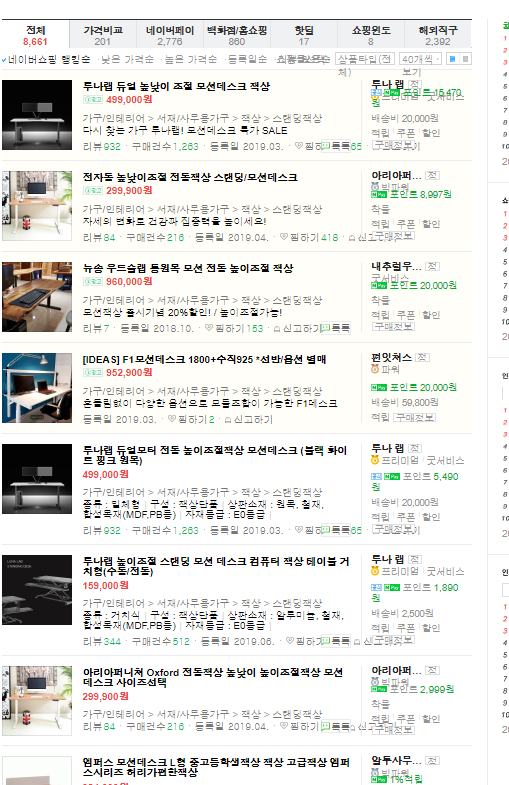Click 구매건수 512 count
This screenshot has width=509, height=785.
click(161, 641)
